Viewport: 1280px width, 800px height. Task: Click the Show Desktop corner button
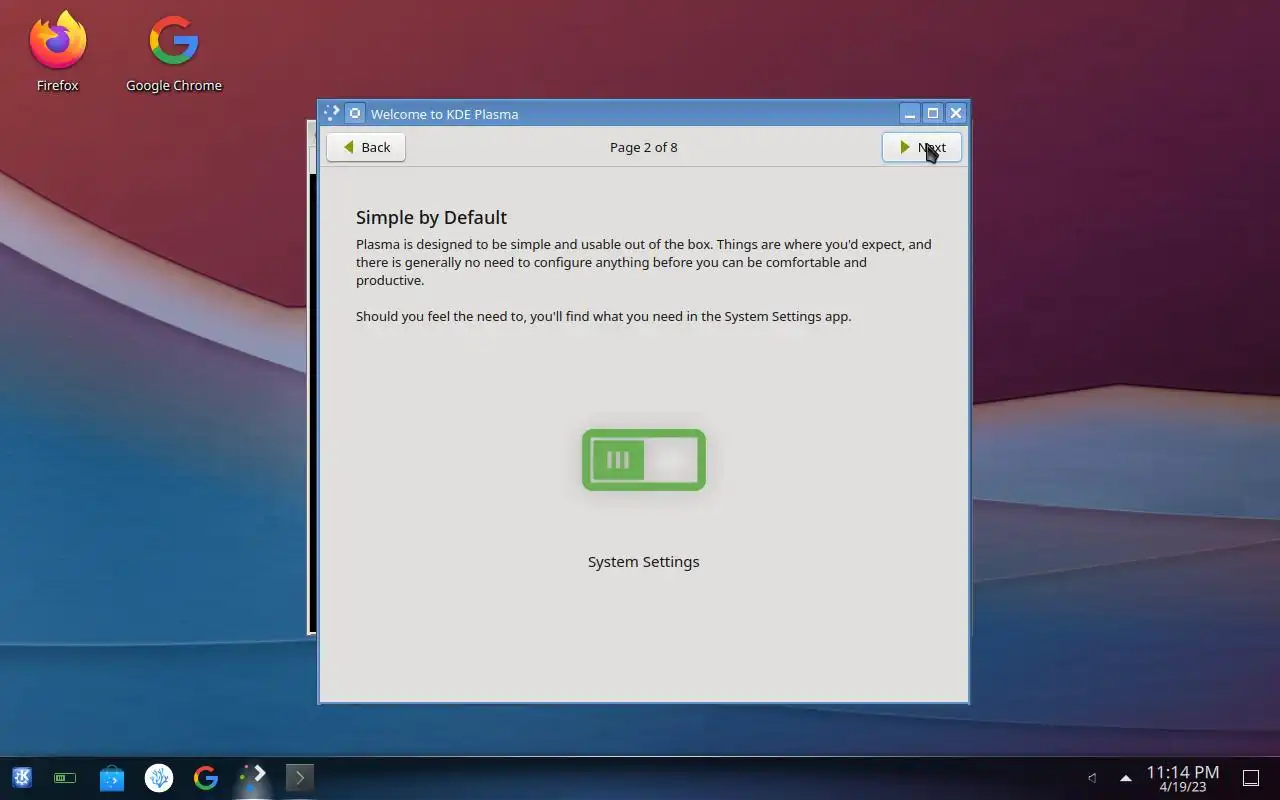click(x=1250, y=777)
